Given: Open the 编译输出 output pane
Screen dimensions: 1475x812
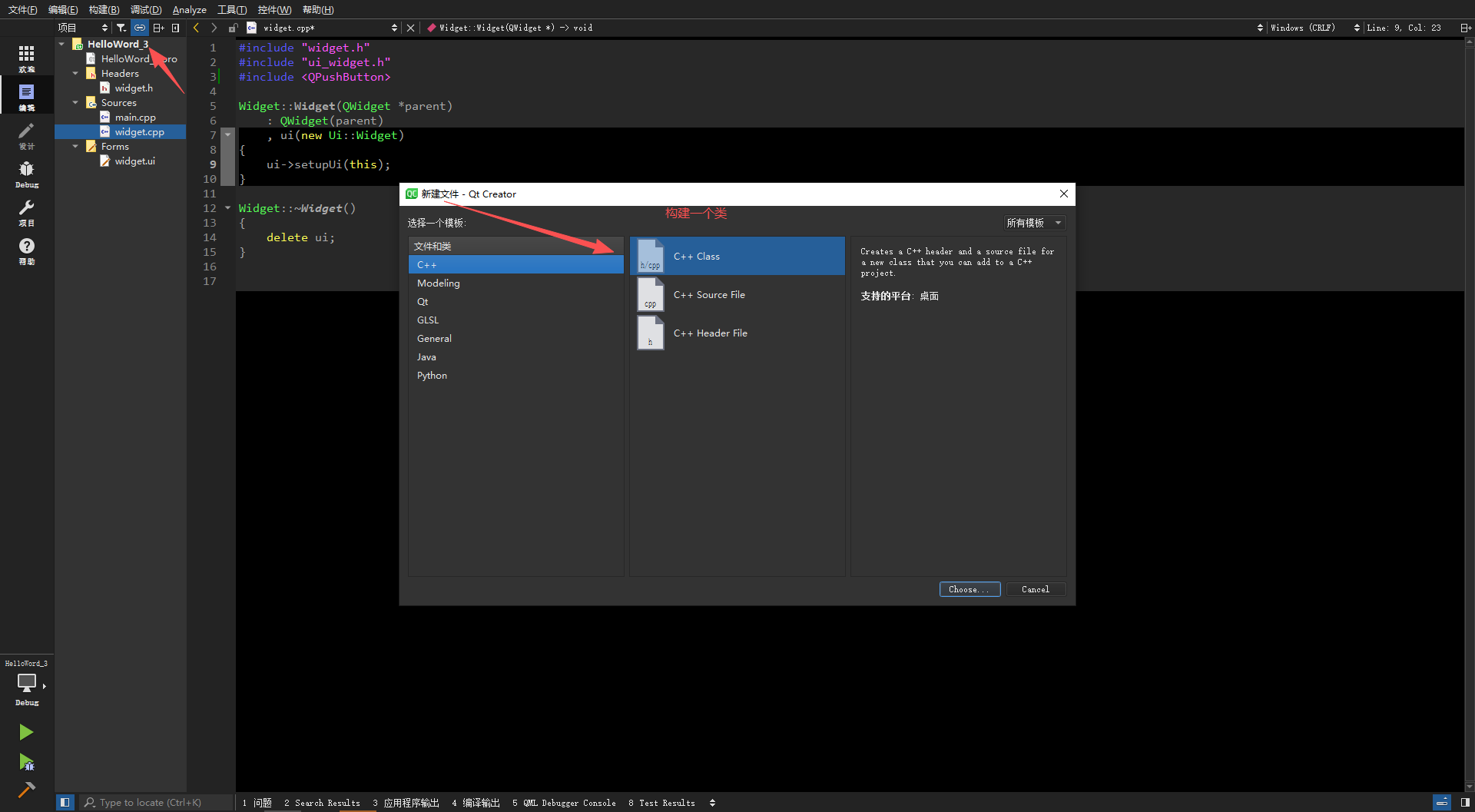Looking at the screenshot, I should coord(476,802).
